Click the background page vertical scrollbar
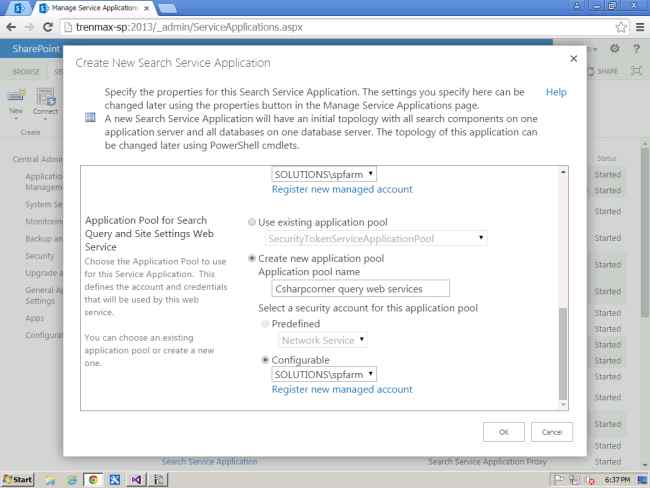Image resolution: width=650 pixels, height=488 pixels. pyautogui.click(x=645, y=232)
